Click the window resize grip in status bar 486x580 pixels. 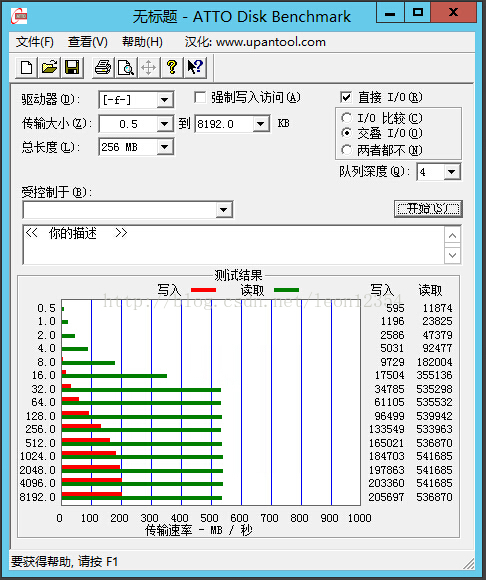click(468, 563)
